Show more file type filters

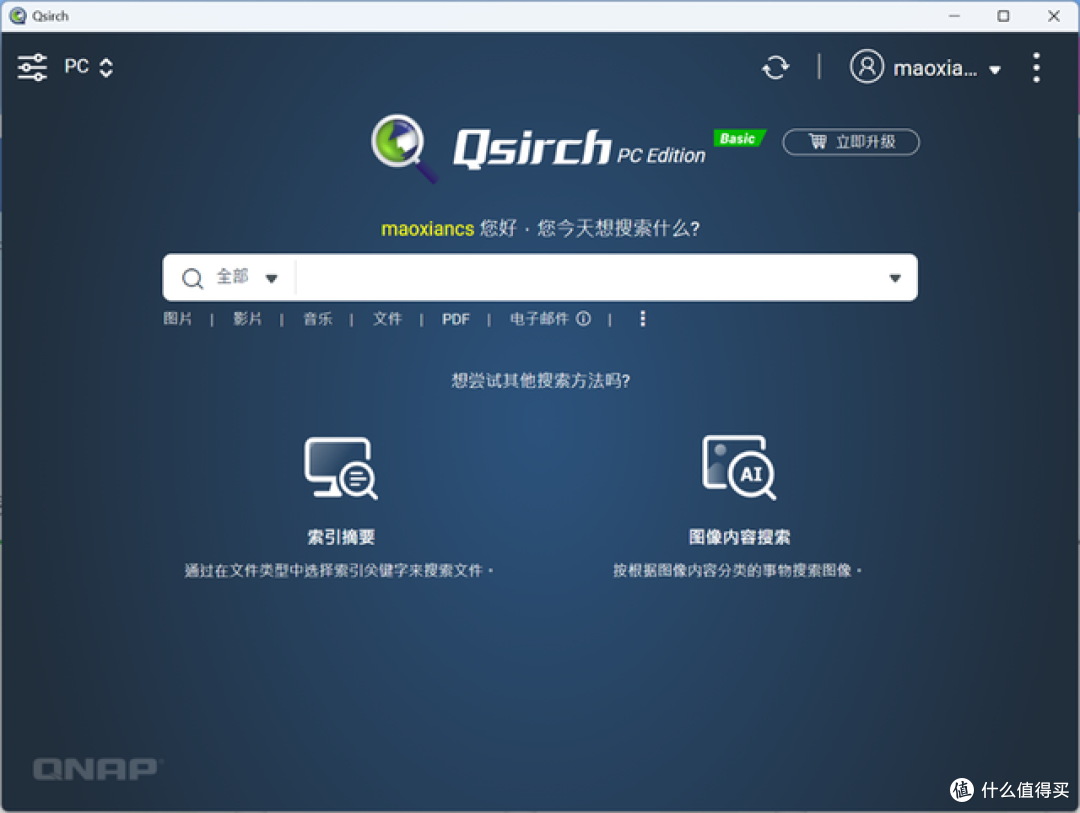click(x=643, y=318)
